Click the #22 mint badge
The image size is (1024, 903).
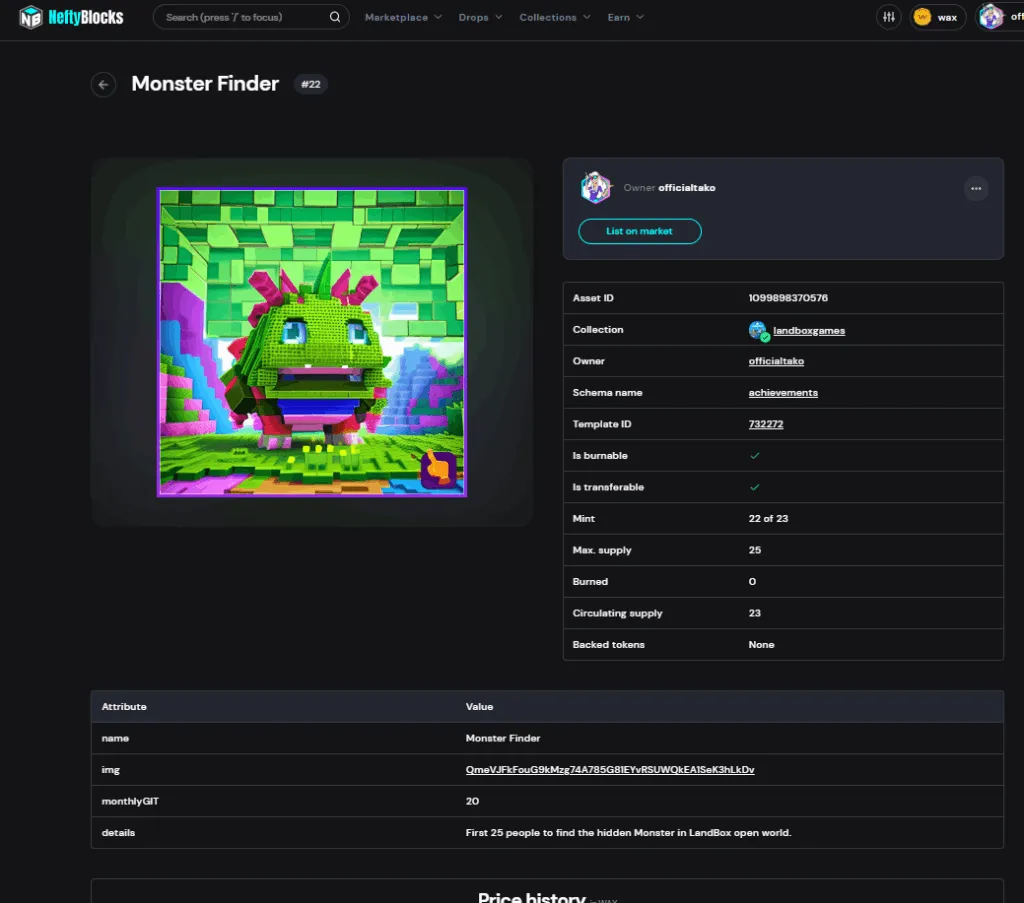(x=310, y=84)
